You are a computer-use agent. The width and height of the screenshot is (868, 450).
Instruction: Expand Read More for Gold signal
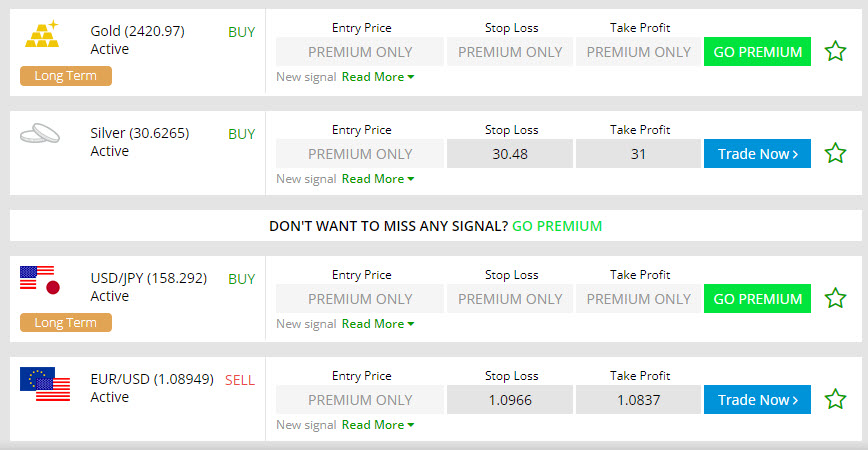(377, 77)
